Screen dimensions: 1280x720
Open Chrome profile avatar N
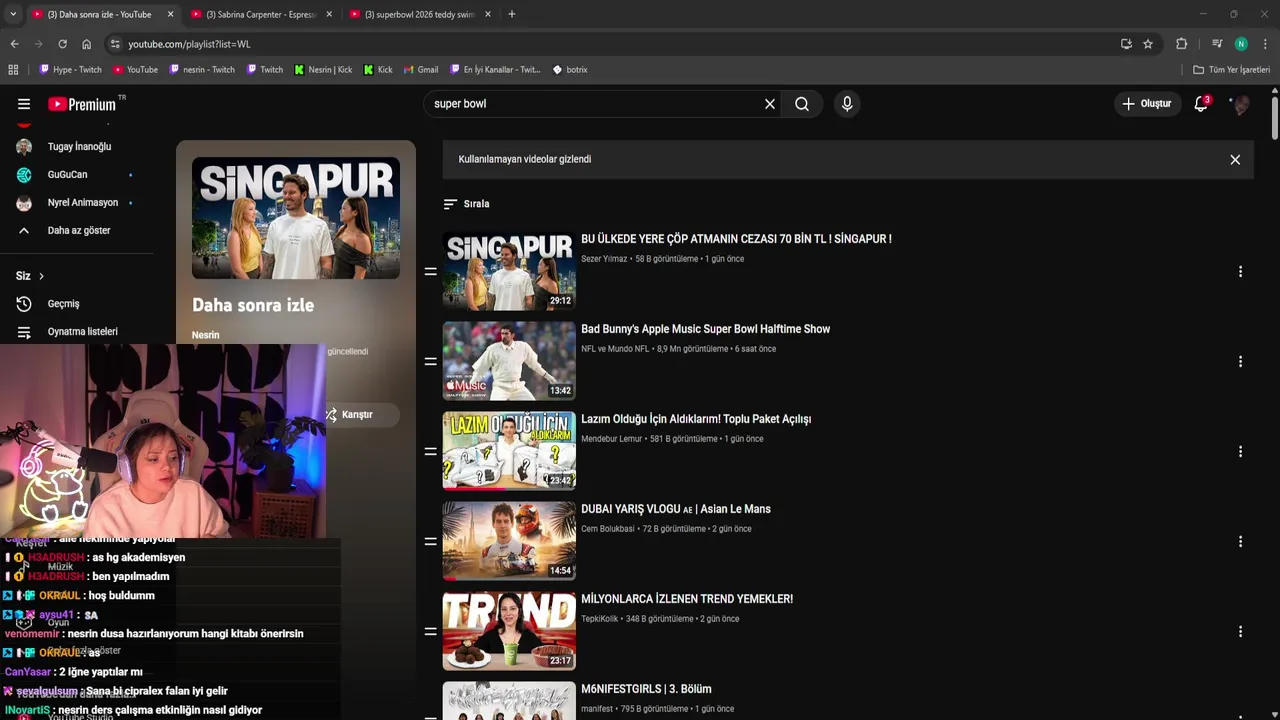[x=1241, y=44]
